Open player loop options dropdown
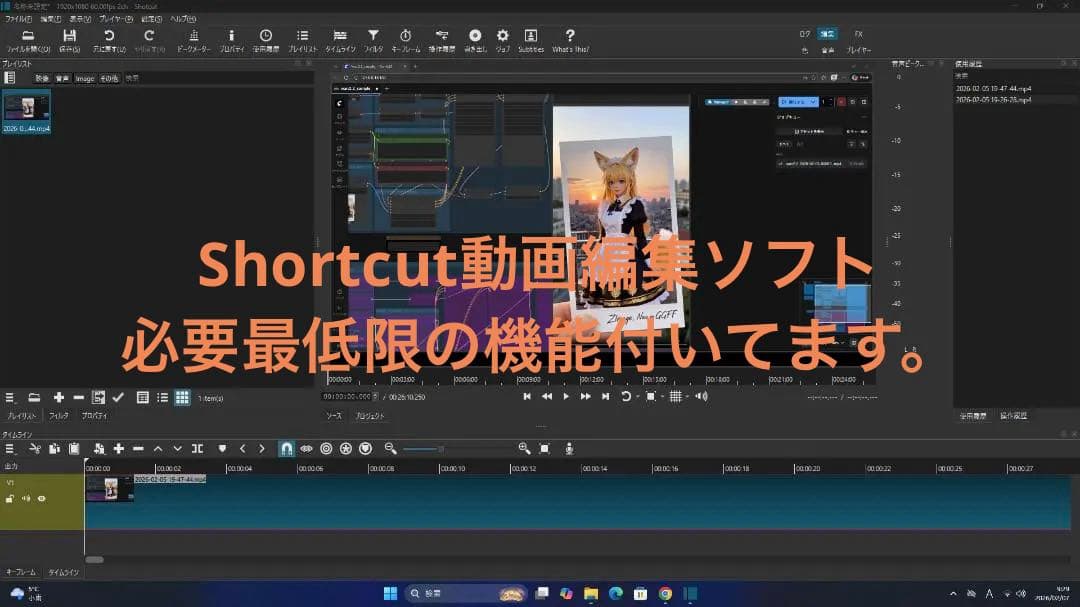 pos(638,396)
